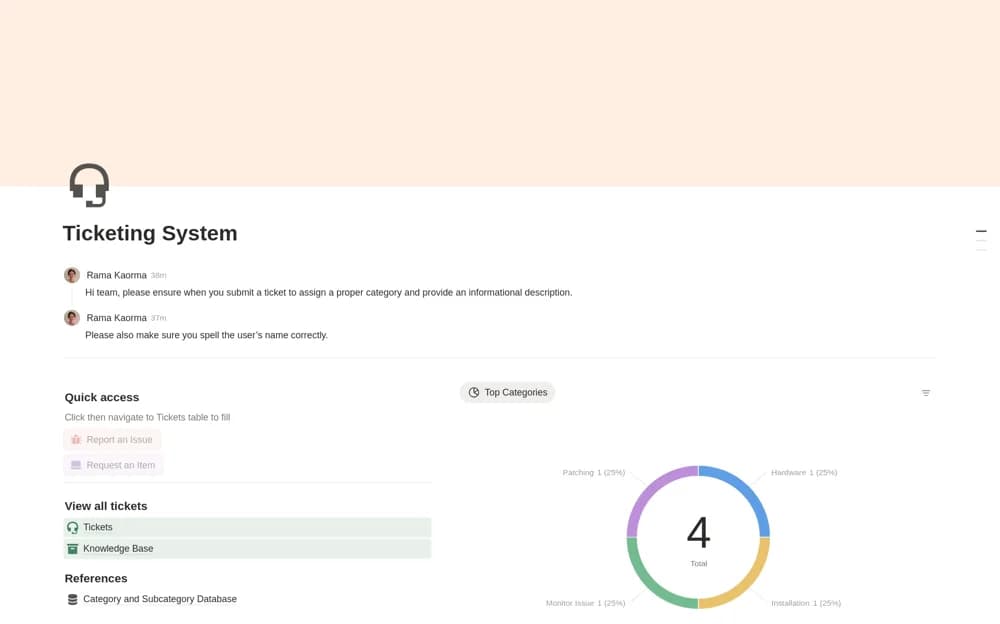Click the comment about spelling user's name
This screenshot has width=1000, height=624.
click(x=206, y=335)
